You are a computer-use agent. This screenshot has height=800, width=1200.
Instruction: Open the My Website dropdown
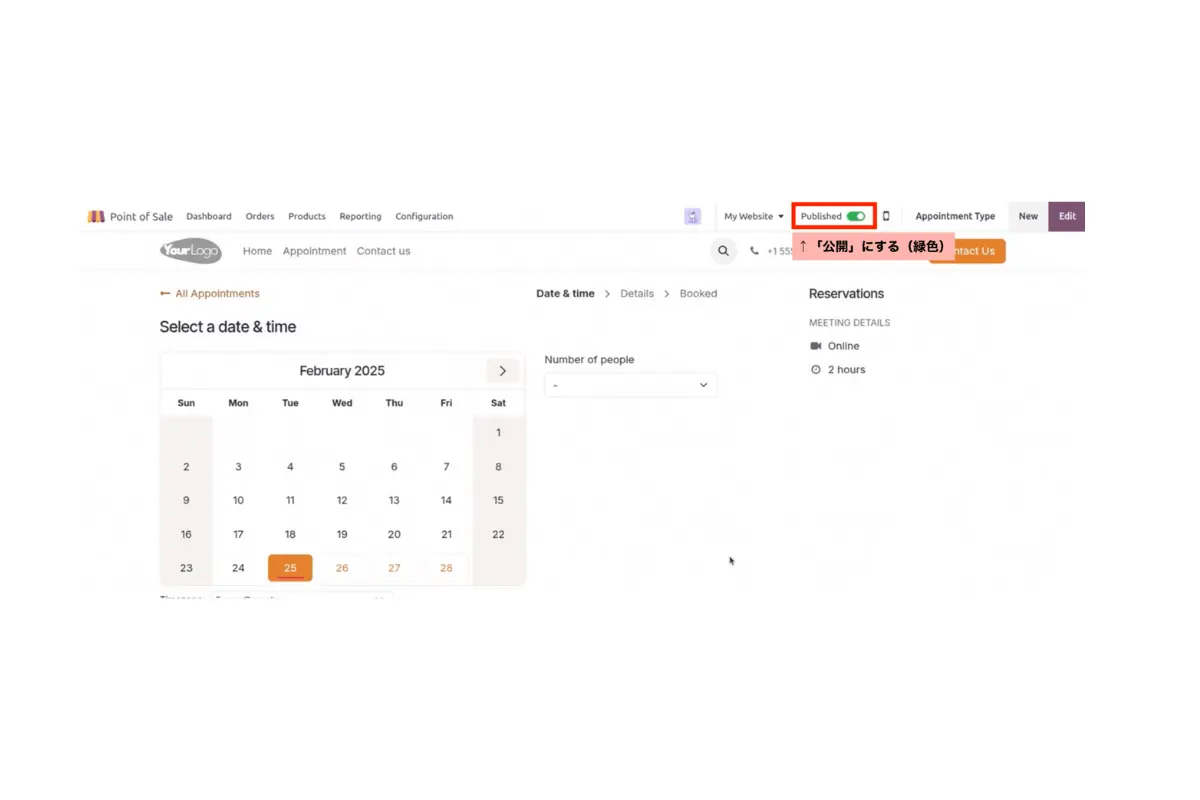coord(754,216)
